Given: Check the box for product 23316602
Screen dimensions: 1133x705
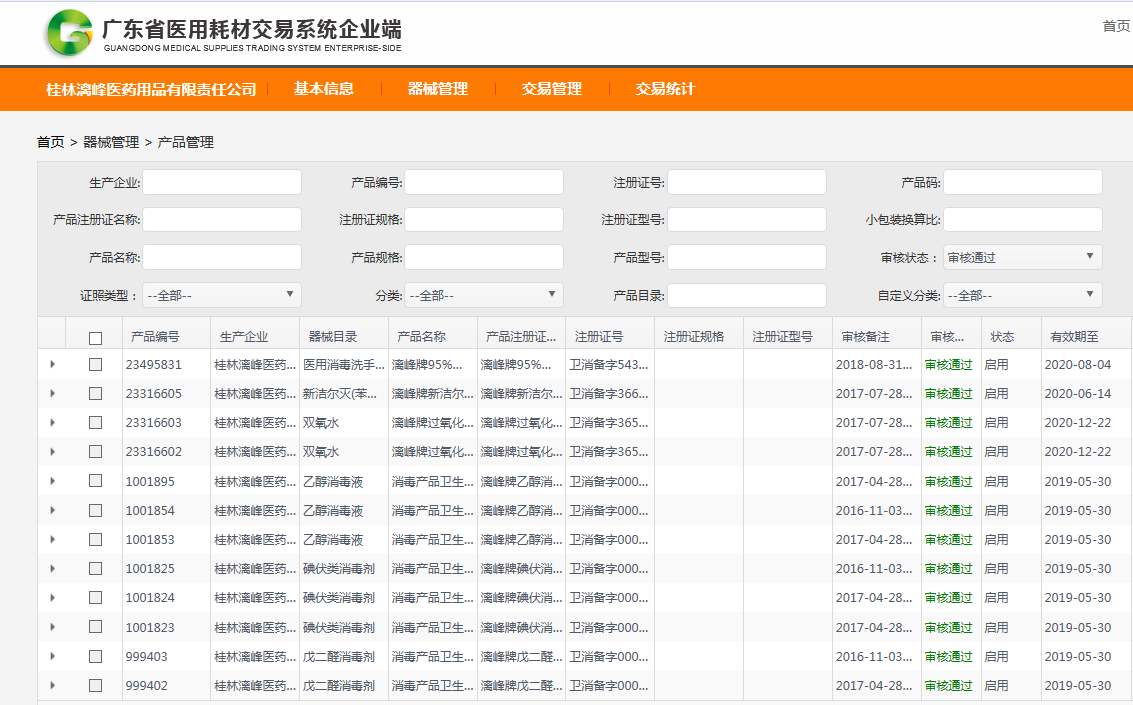Looking at the screenshot, I should point(95,451).
